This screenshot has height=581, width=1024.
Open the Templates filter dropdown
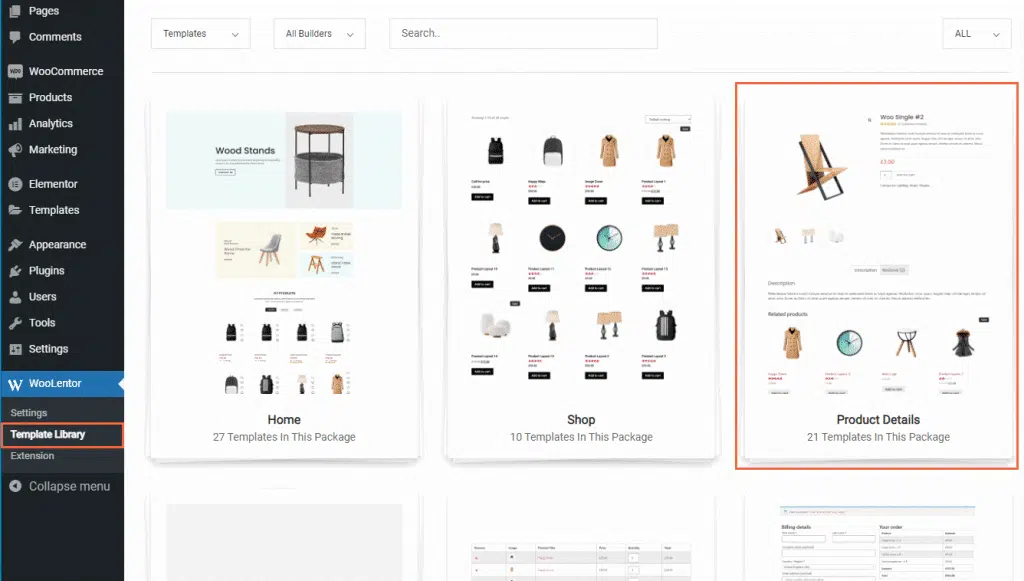click(200, 33)
